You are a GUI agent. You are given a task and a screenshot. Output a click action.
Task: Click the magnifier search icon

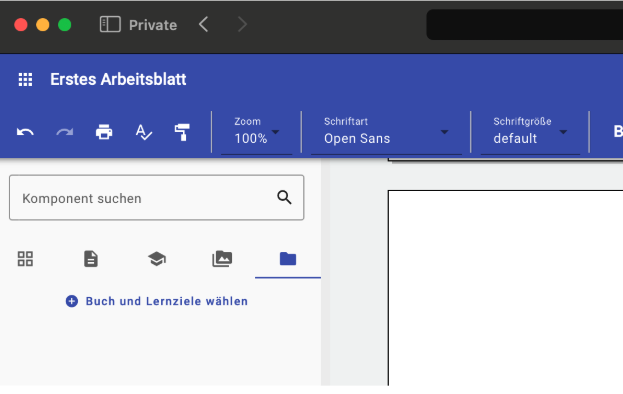click(284, 197)
